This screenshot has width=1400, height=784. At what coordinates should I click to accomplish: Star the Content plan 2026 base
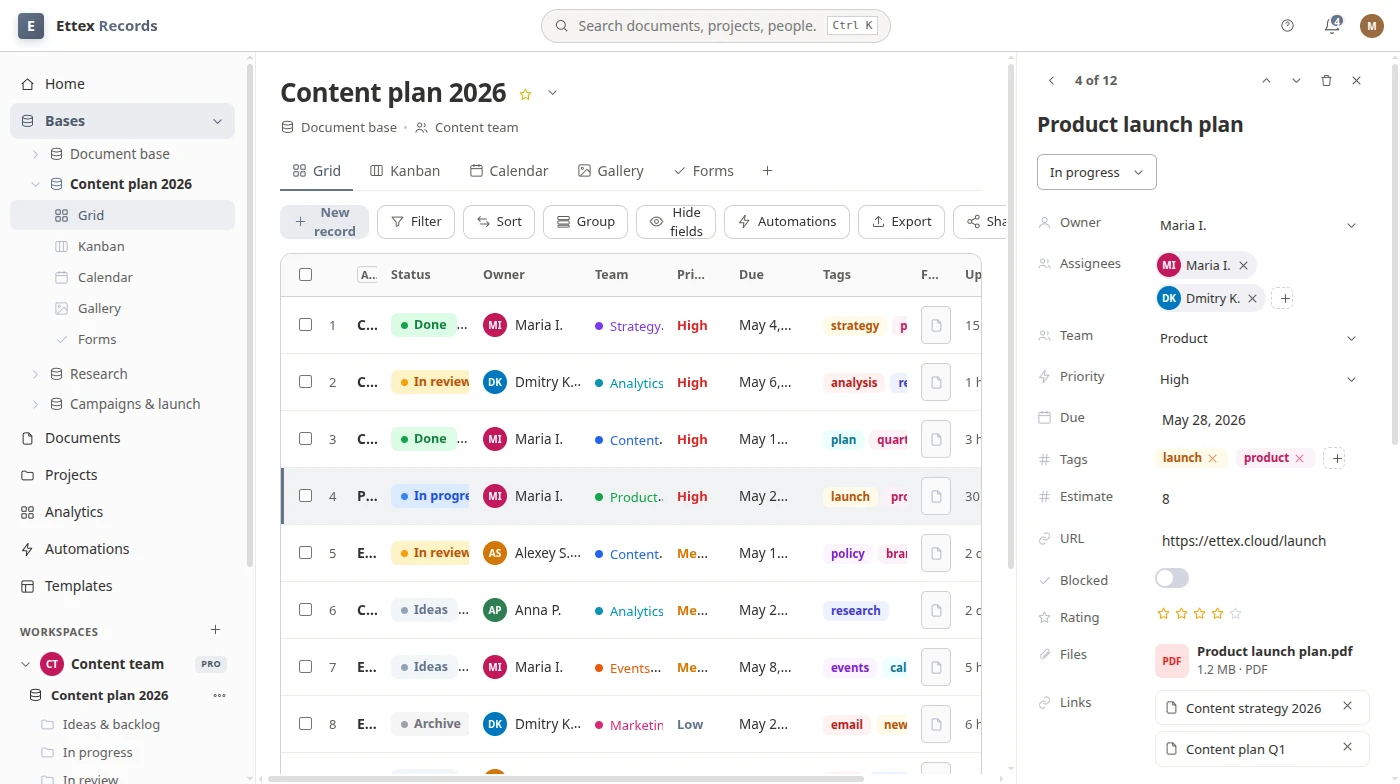pyautogui.click(x=525, y=94)
